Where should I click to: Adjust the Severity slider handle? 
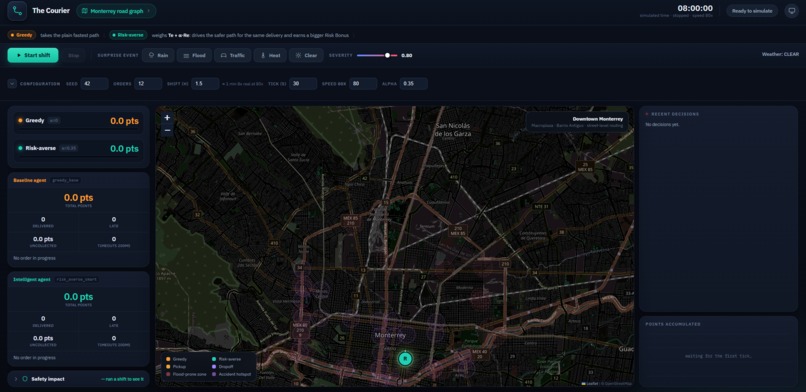tap(388, 55)
